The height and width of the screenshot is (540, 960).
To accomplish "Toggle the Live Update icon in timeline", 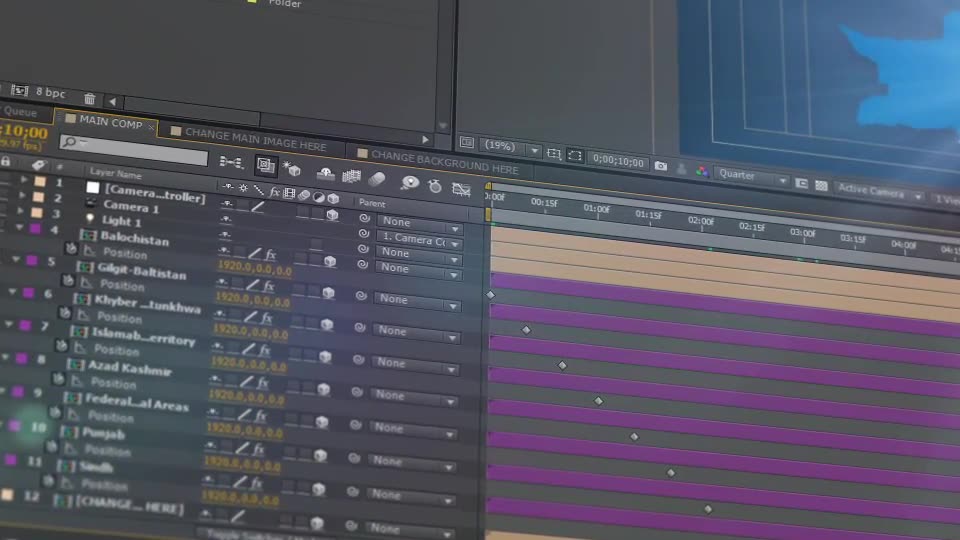I will [265, 165].
